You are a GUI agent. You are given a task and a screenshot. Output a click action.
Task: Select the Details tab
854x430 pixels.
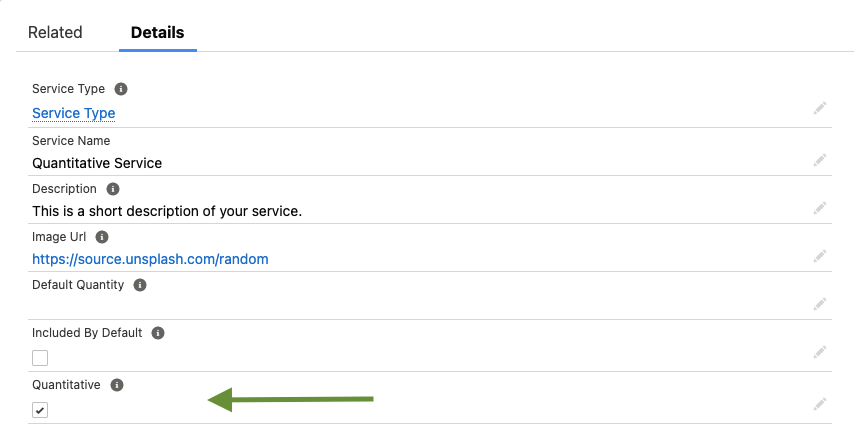tap(157, 32)
